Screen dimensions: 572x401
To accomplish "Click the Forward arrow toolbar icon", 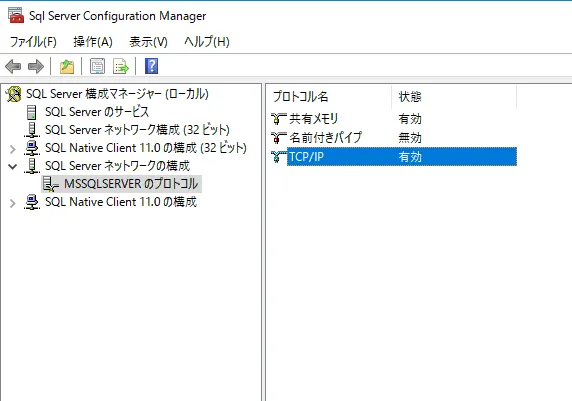I will point(36,66).
